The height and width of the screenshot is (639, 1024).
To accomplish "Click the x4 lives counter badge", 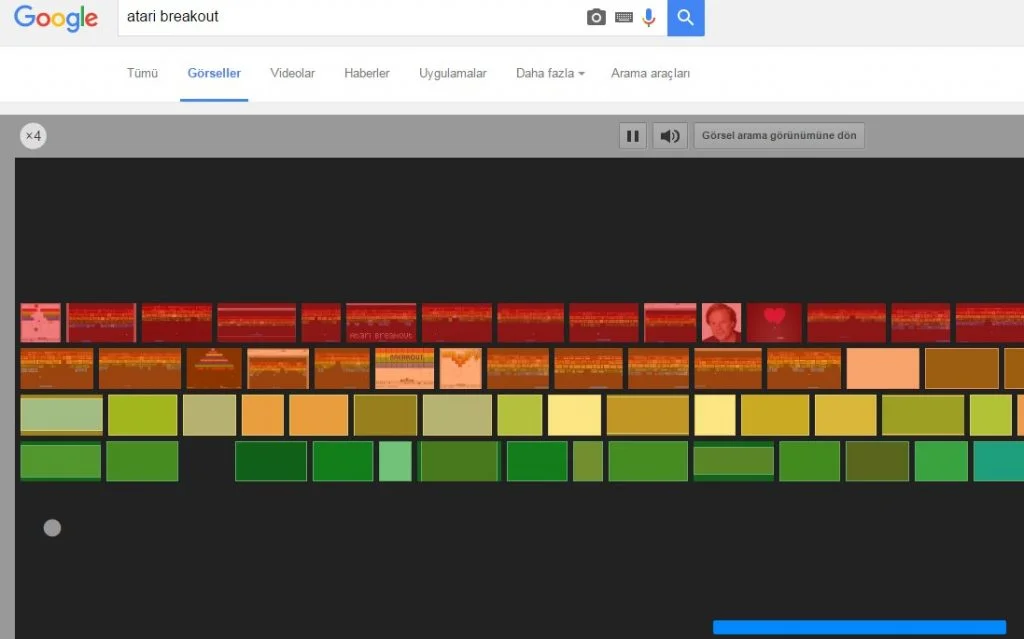I will point(33,136).
